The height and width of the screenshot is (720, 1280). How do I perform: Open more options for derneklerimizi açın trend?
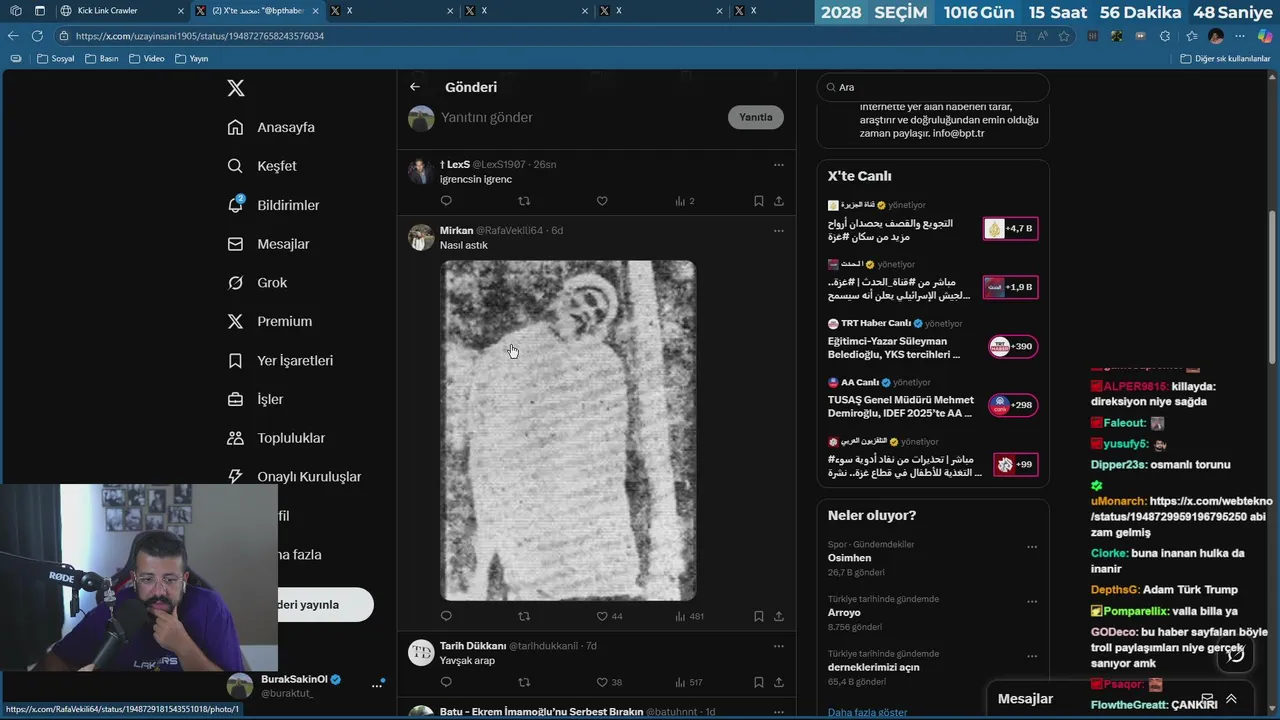point(1032,657)
